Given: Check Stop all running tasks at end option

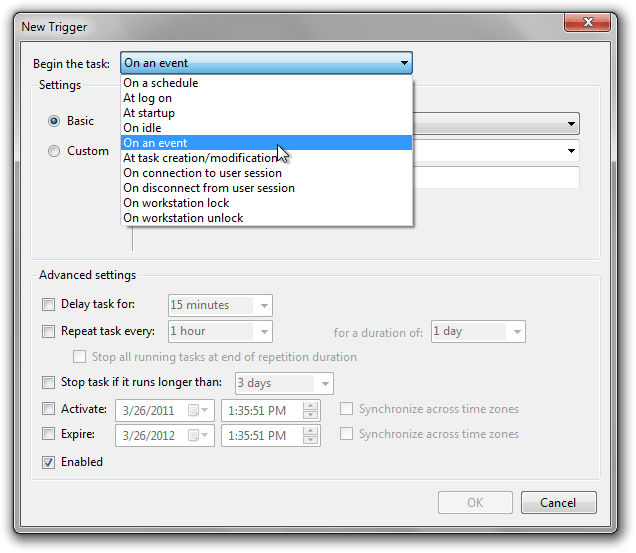Looking at the screenshot, I should tap(80, 357).
